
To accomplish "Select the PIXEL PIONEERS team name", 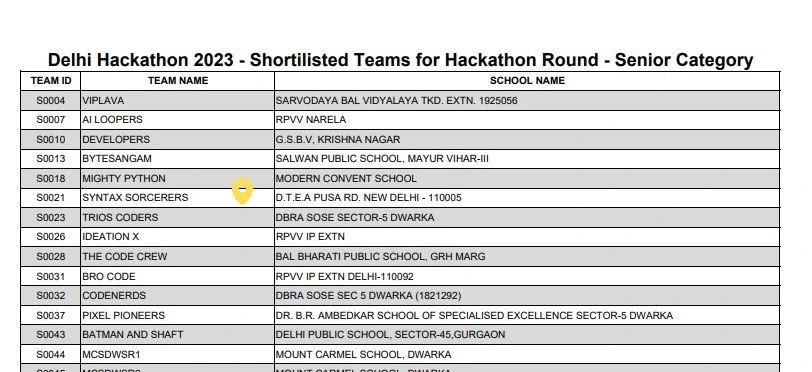I will (124, 316).
